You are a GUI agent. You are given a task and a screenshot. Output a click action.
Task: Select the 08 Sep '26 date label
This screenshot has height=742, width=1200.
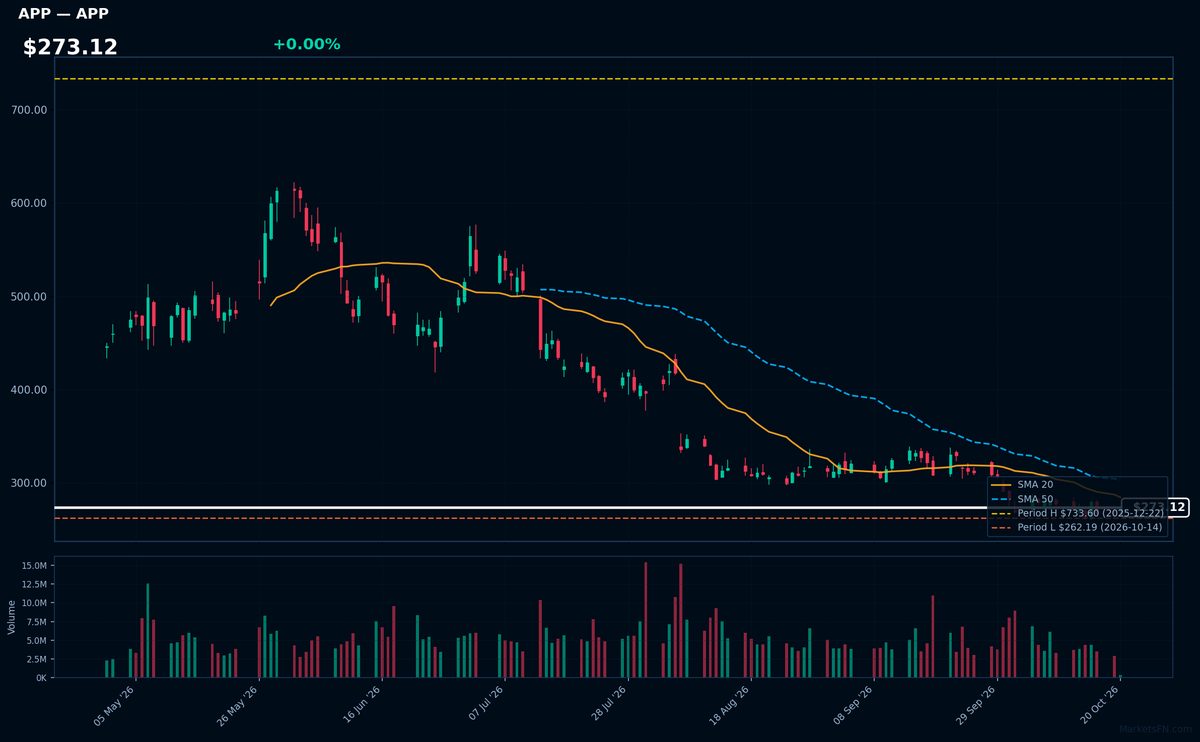pyautogui.click(x=854, y=707)
